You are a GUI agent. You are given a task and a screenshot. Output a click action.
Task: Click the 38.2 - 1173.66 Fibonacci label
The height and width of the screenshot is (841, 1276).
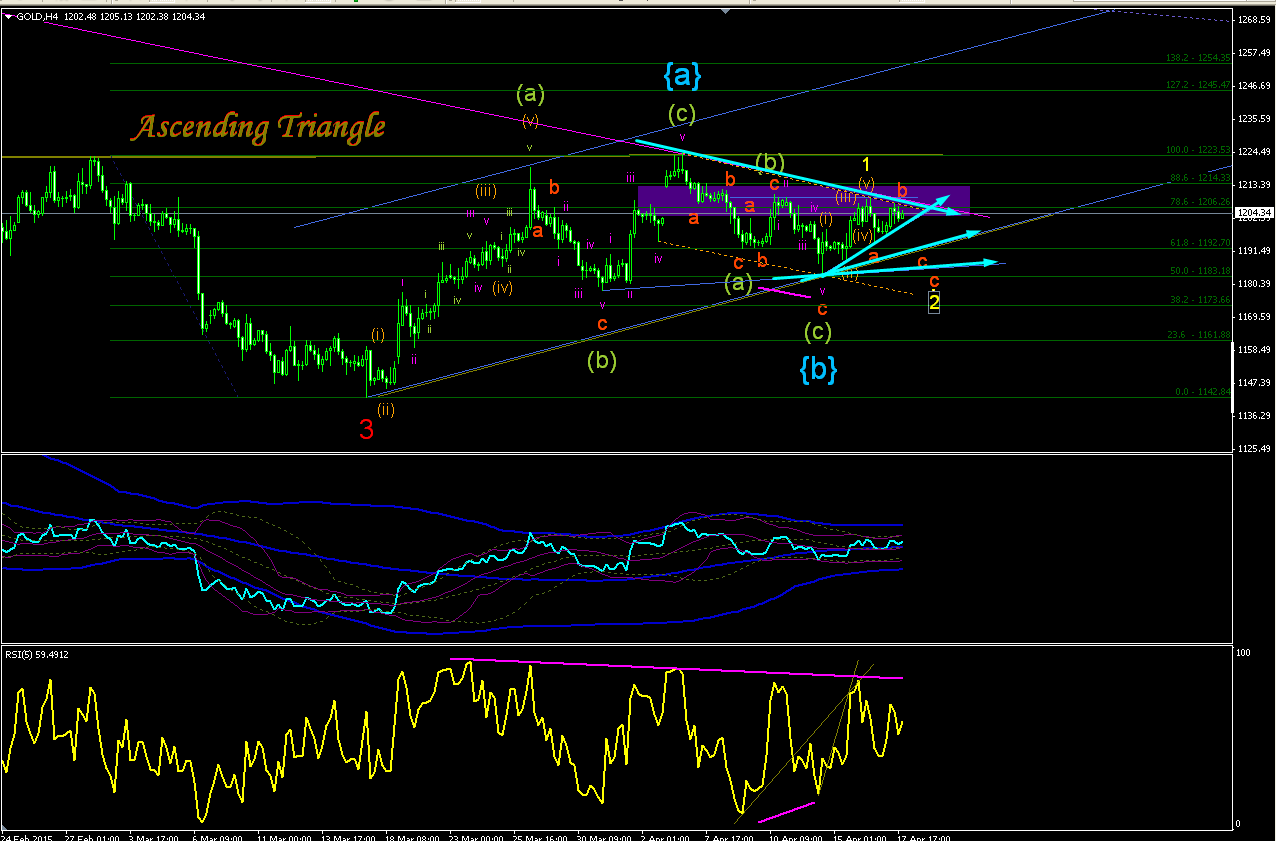pyautogui.click(x=1201, y=299)
